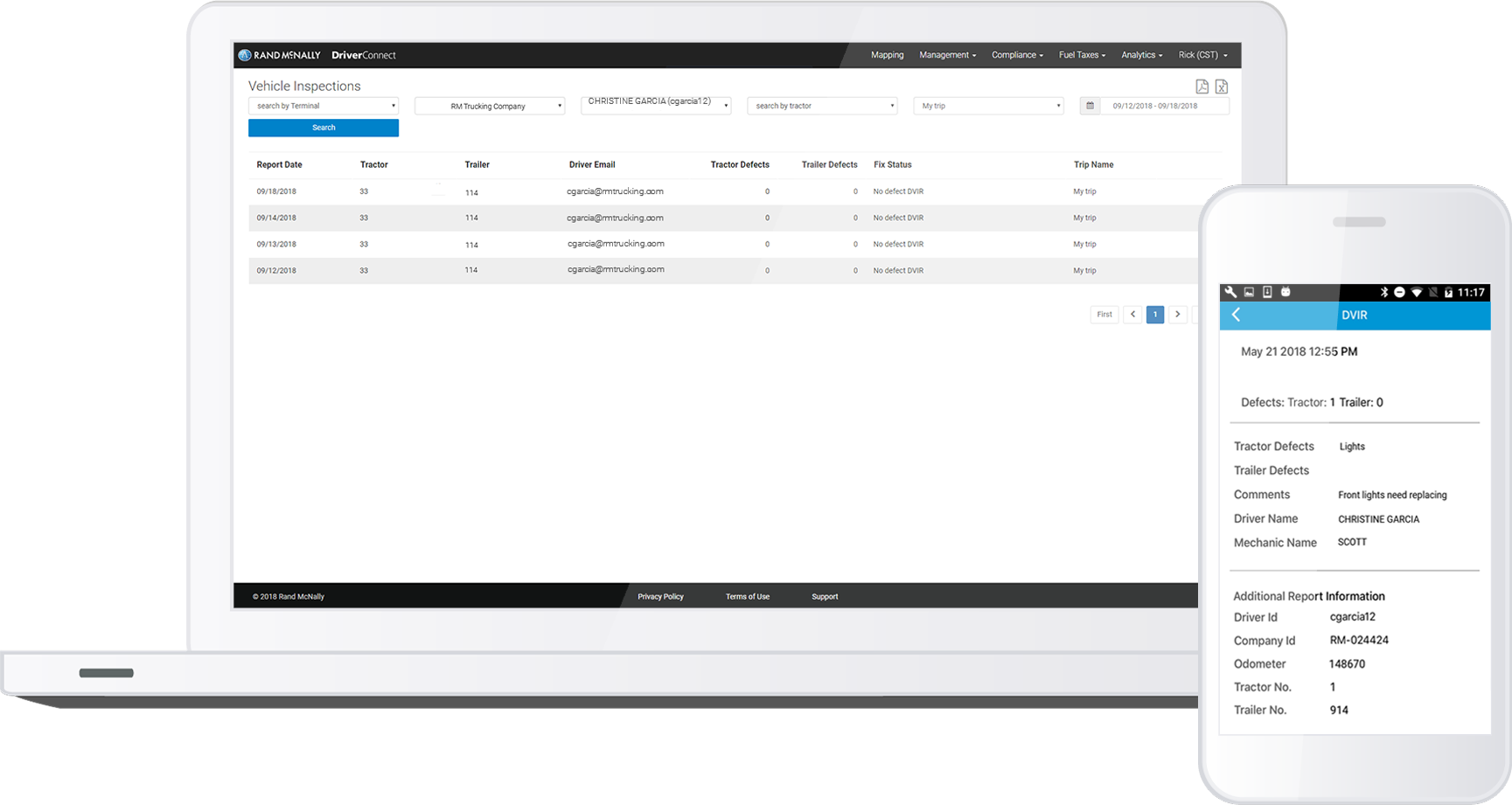
Task: Open Terms of Use footer link
Action: tap(748, 597)
